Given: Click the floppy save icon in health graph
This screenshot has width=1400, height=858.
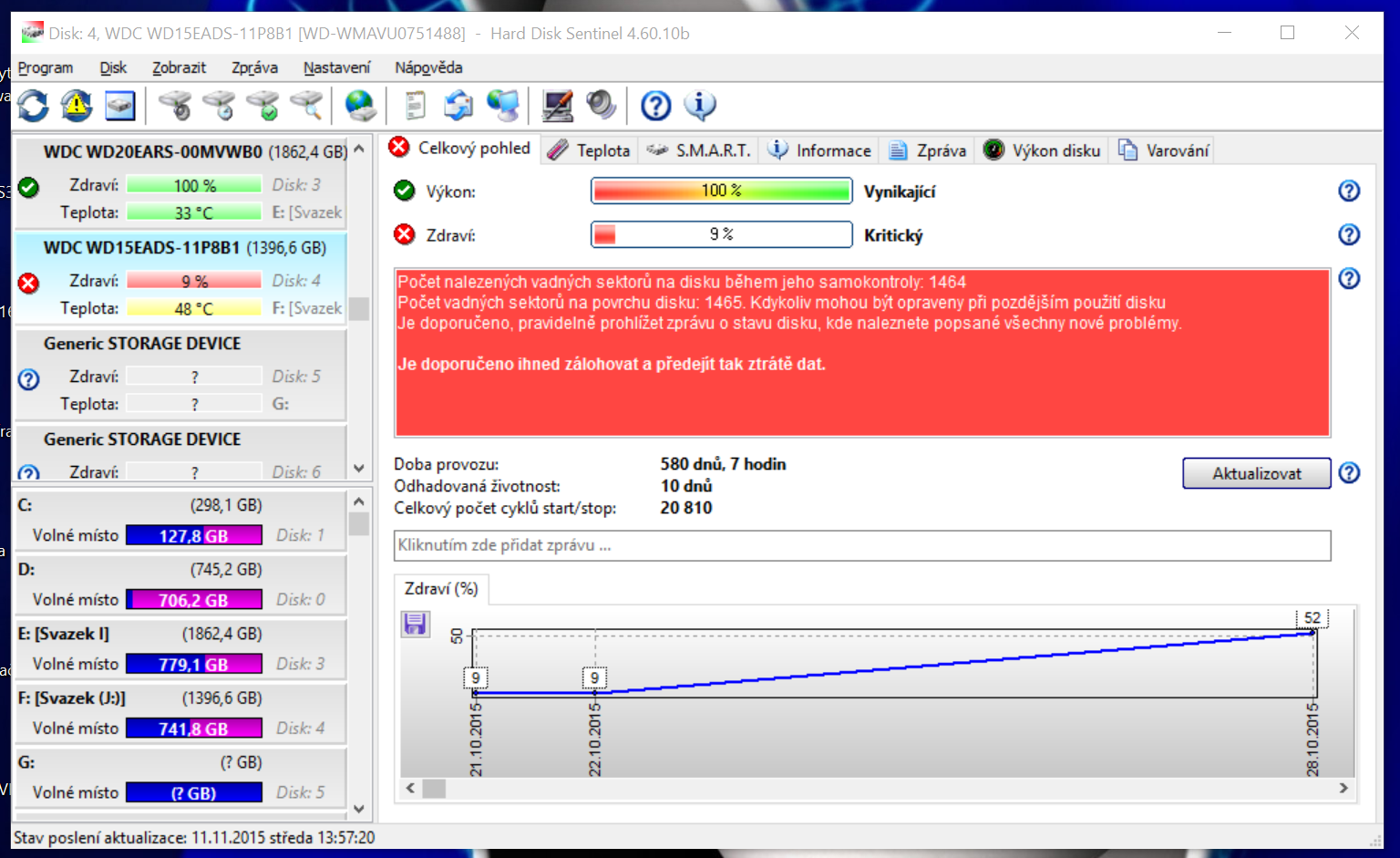Looking at the screenshot, I should click(x=415, y=624).
